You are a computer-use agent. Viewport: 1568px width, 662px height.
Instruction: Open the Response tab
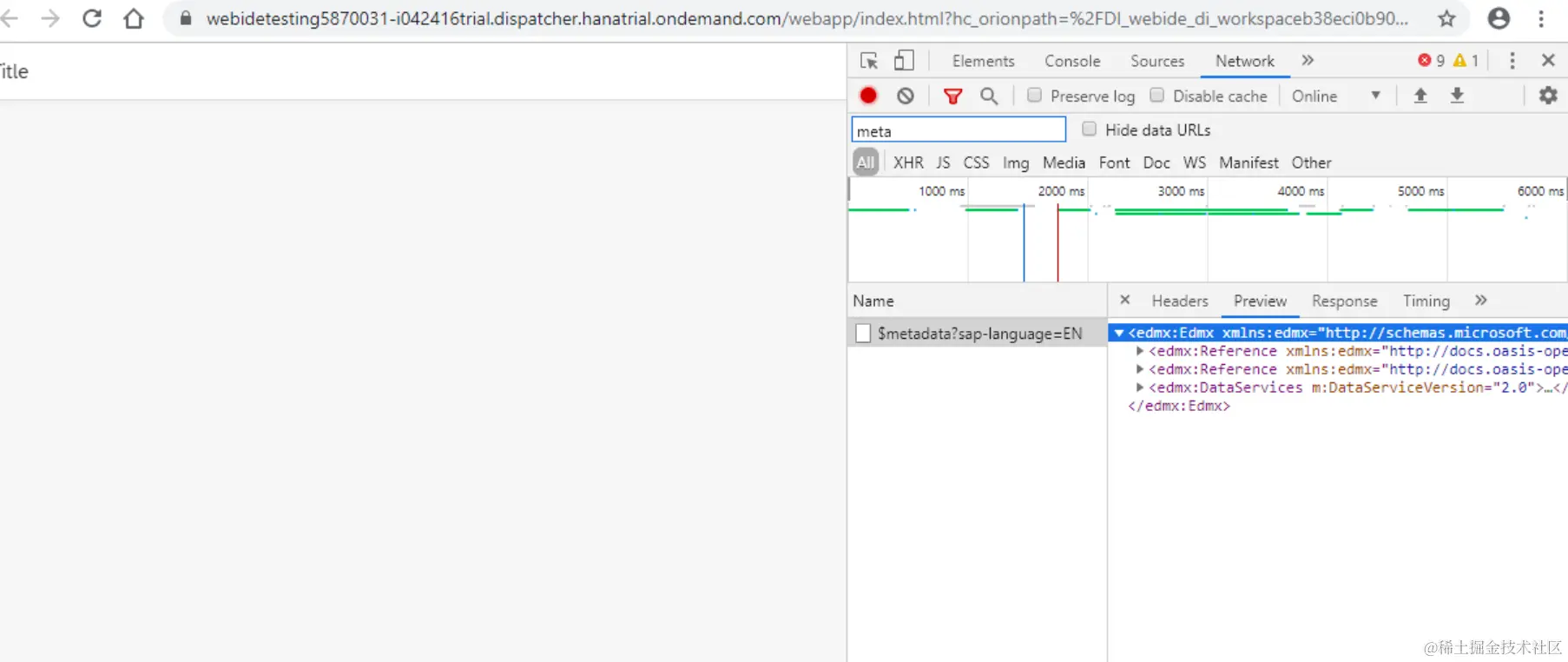pyautogui.click(x=1344, y=301)
